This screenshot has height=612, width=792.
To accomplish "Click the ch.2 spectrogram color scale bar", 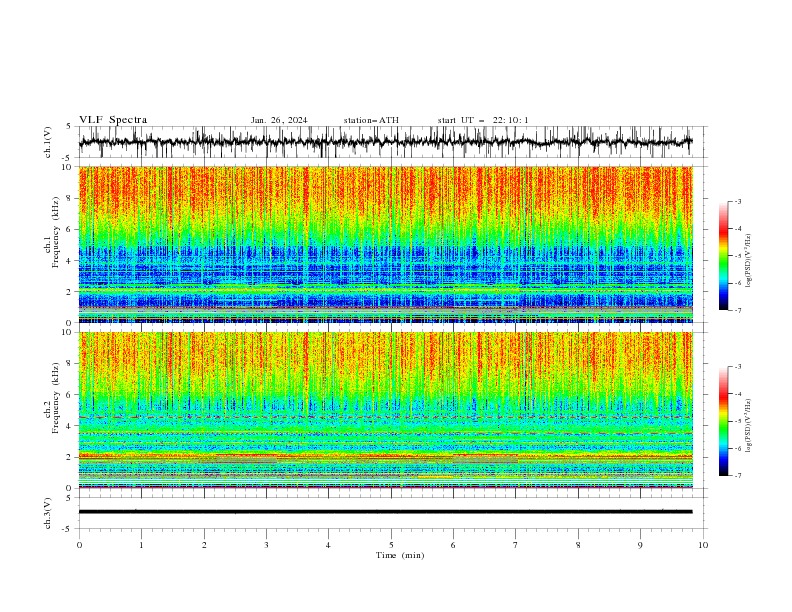I will tap(723, 421).
